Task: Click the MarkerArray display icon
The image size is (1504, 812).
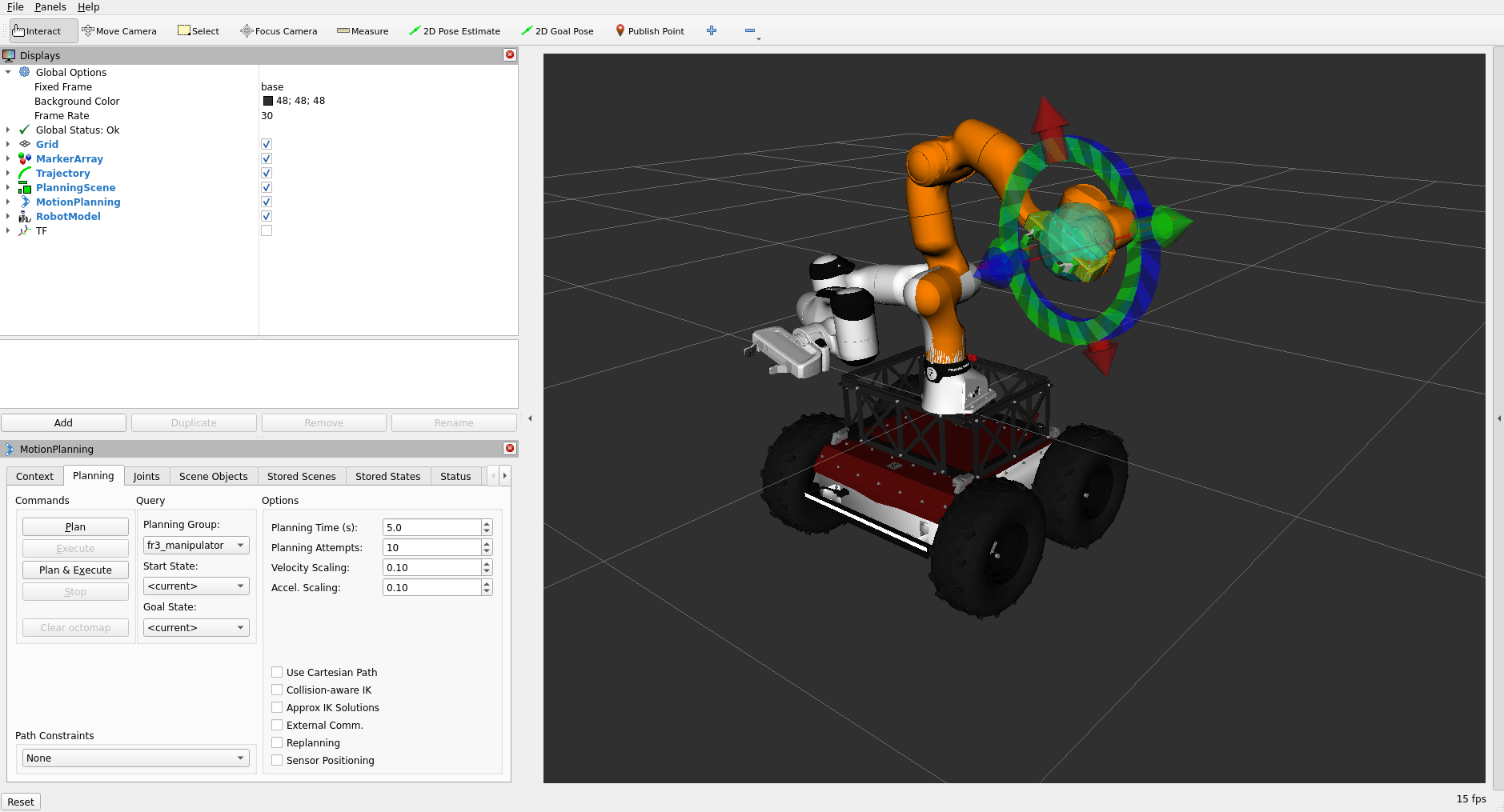Action: [x=25, y=158]
